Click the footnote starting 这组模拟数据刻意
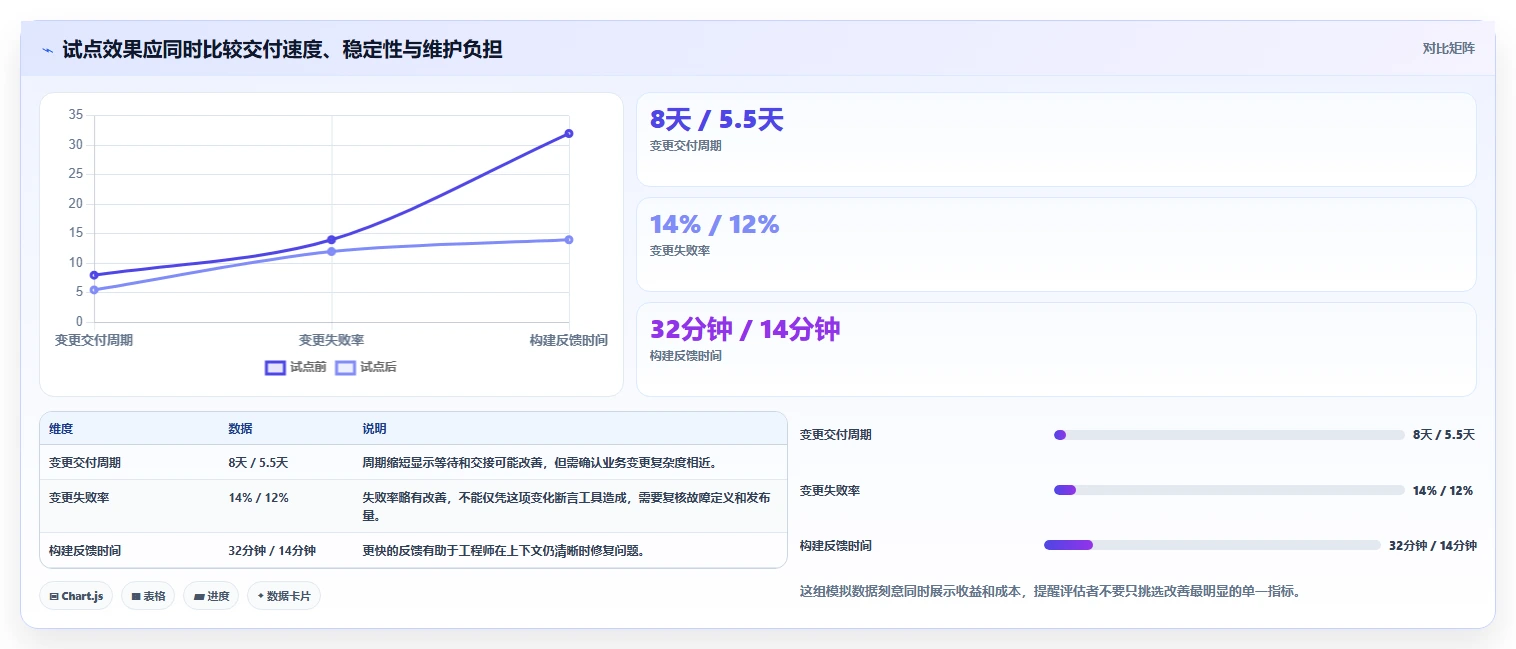 (1051, 591)
